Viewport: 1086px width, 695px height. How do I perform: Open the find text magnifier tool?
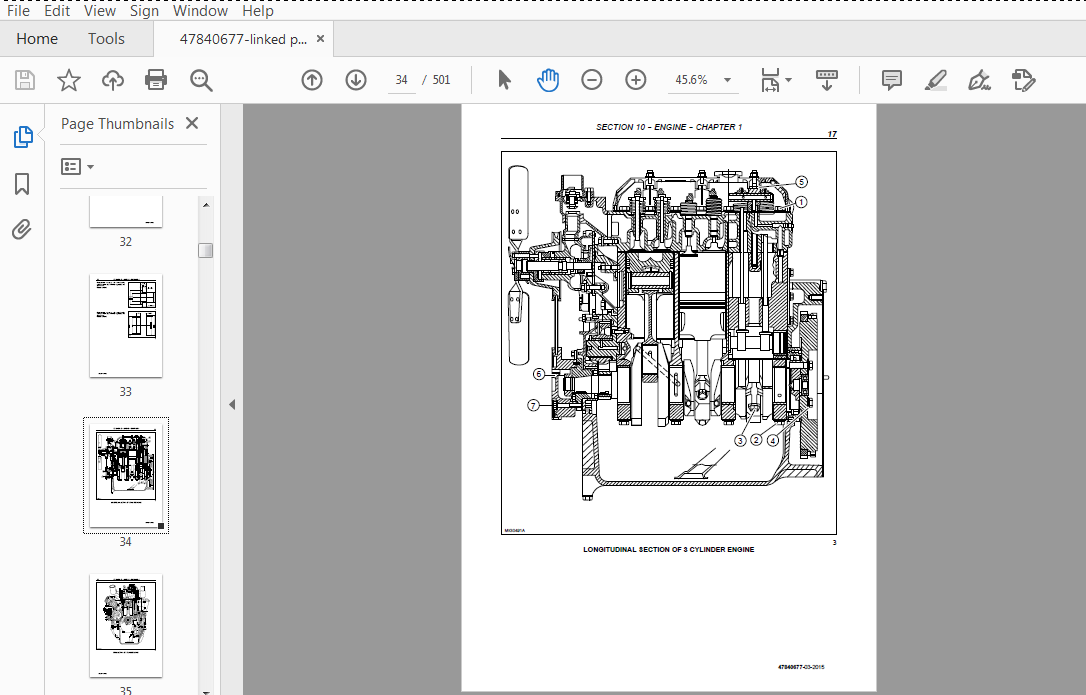pos(201,80)
